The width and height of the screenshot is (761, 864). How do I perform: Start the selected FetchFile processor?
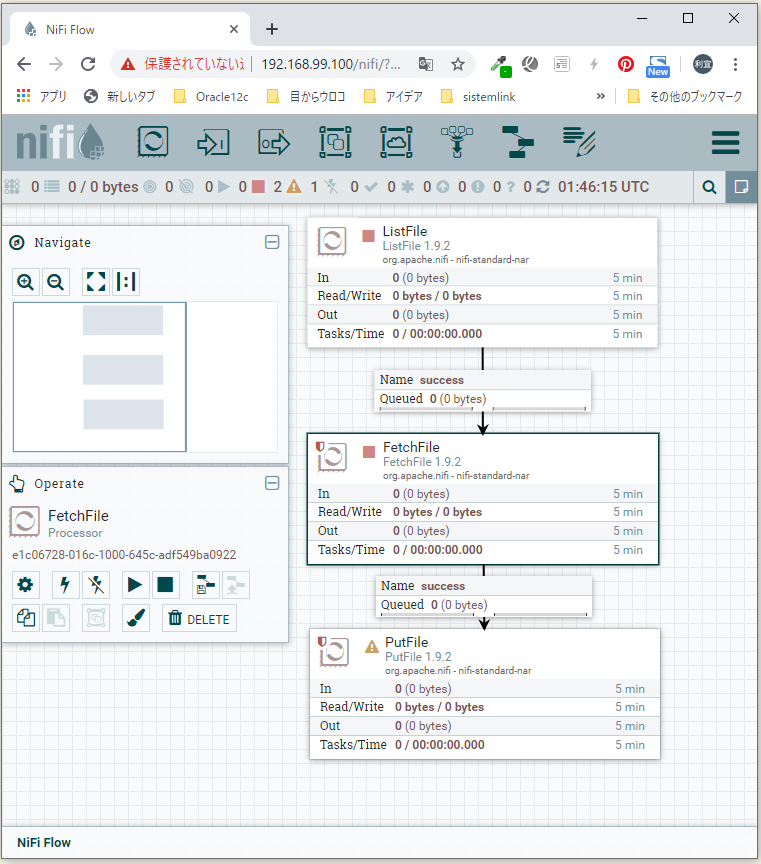tap(135, 585)
